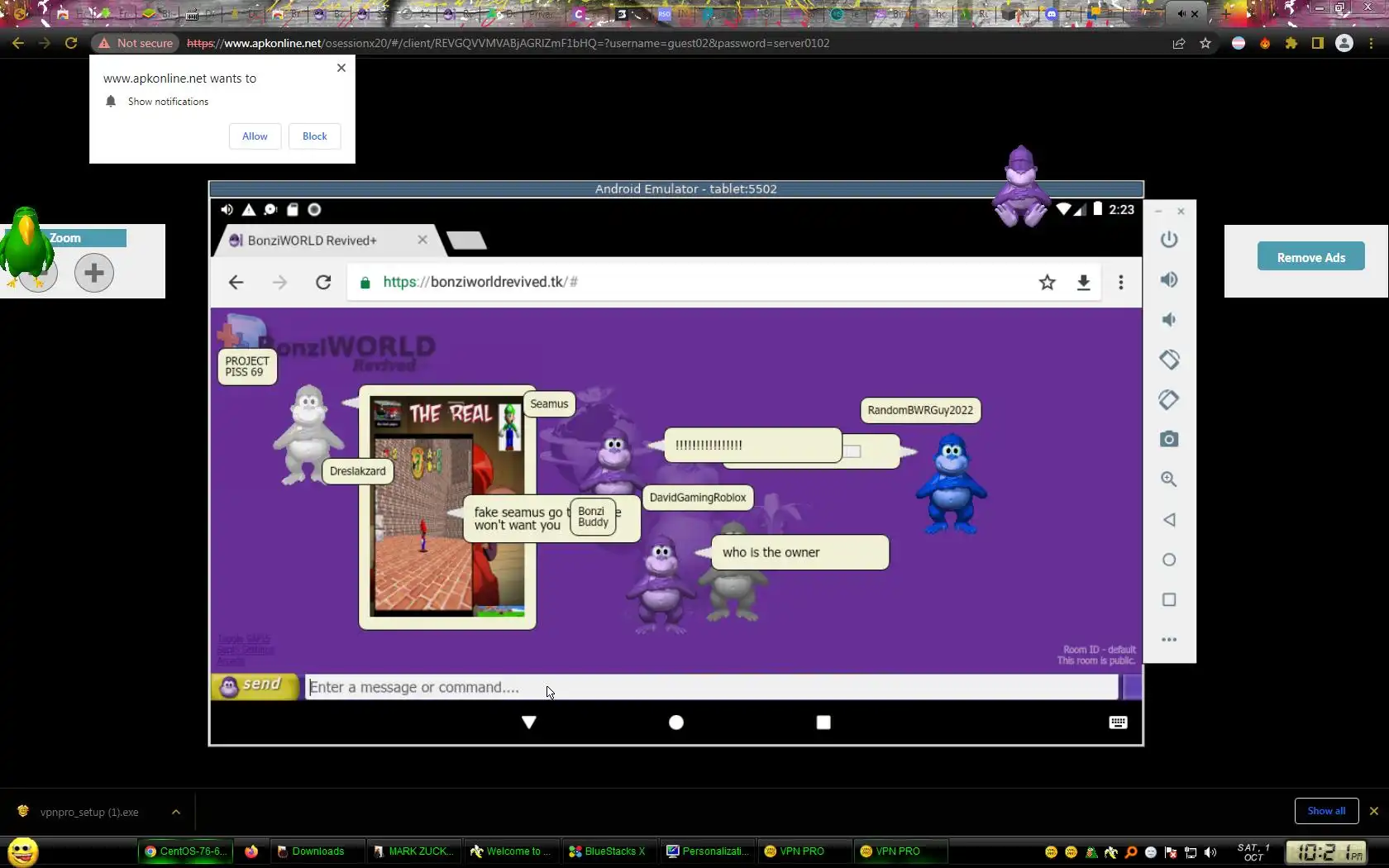This screenshot has width=1389, height=868.
Task: Open emulator sidebar more options dots
Action: [x=1168, y=639]
